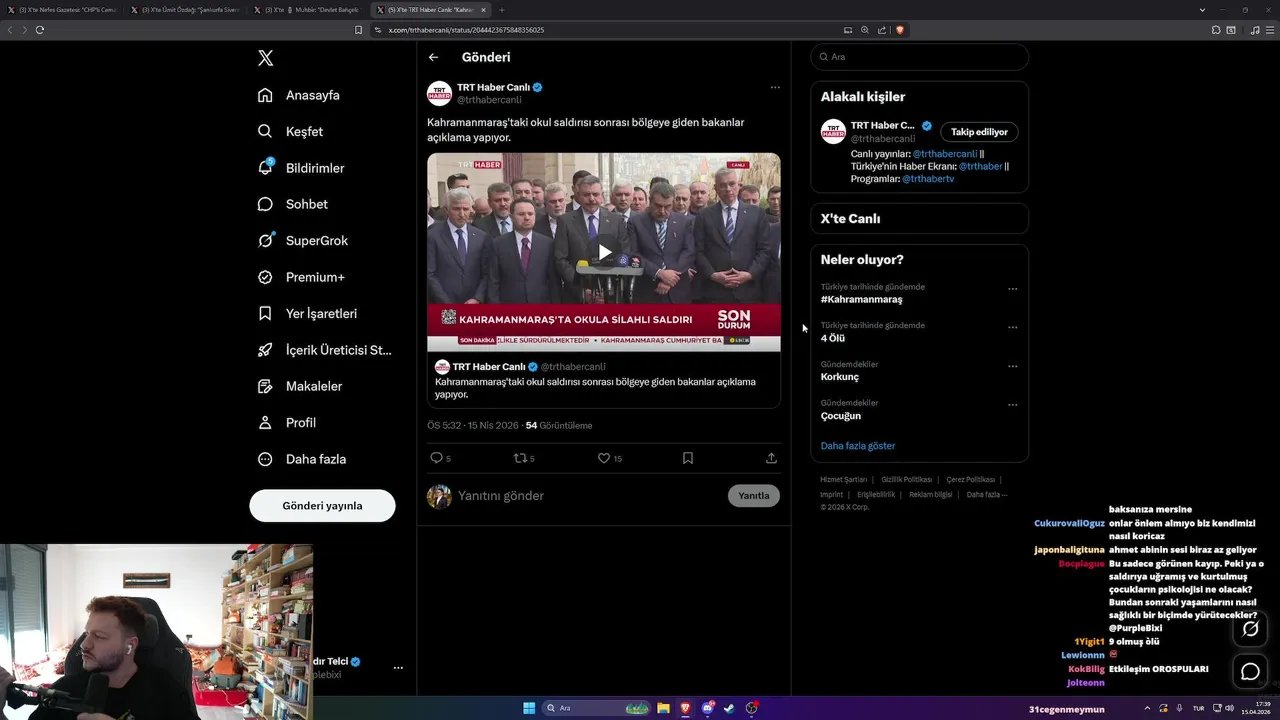
Task: Click Daha fazla göster link
Action: coord(858,446)
